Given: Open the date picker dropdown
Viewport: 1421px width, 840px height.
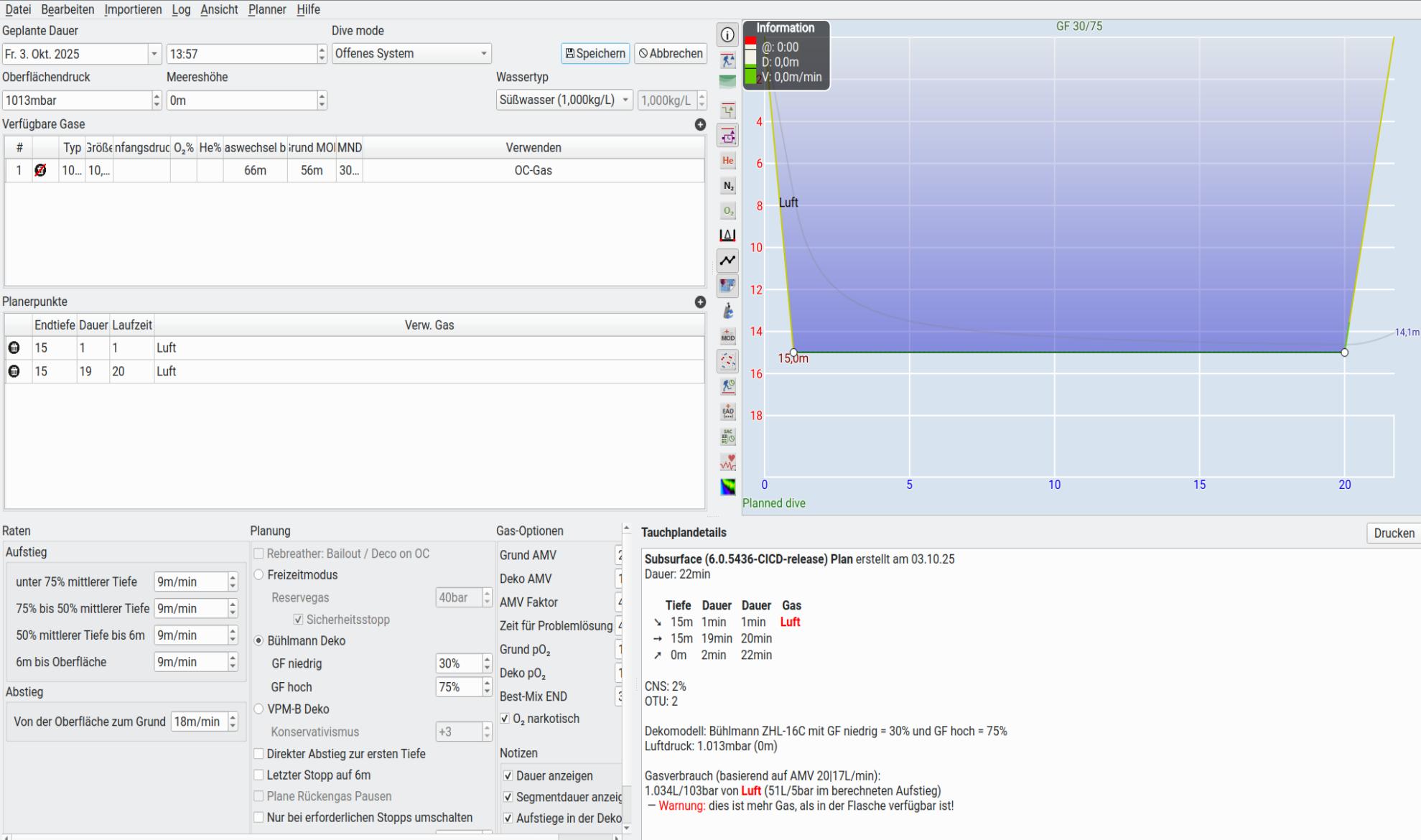Looking at the screenshot, I should (x=154, y=54).
